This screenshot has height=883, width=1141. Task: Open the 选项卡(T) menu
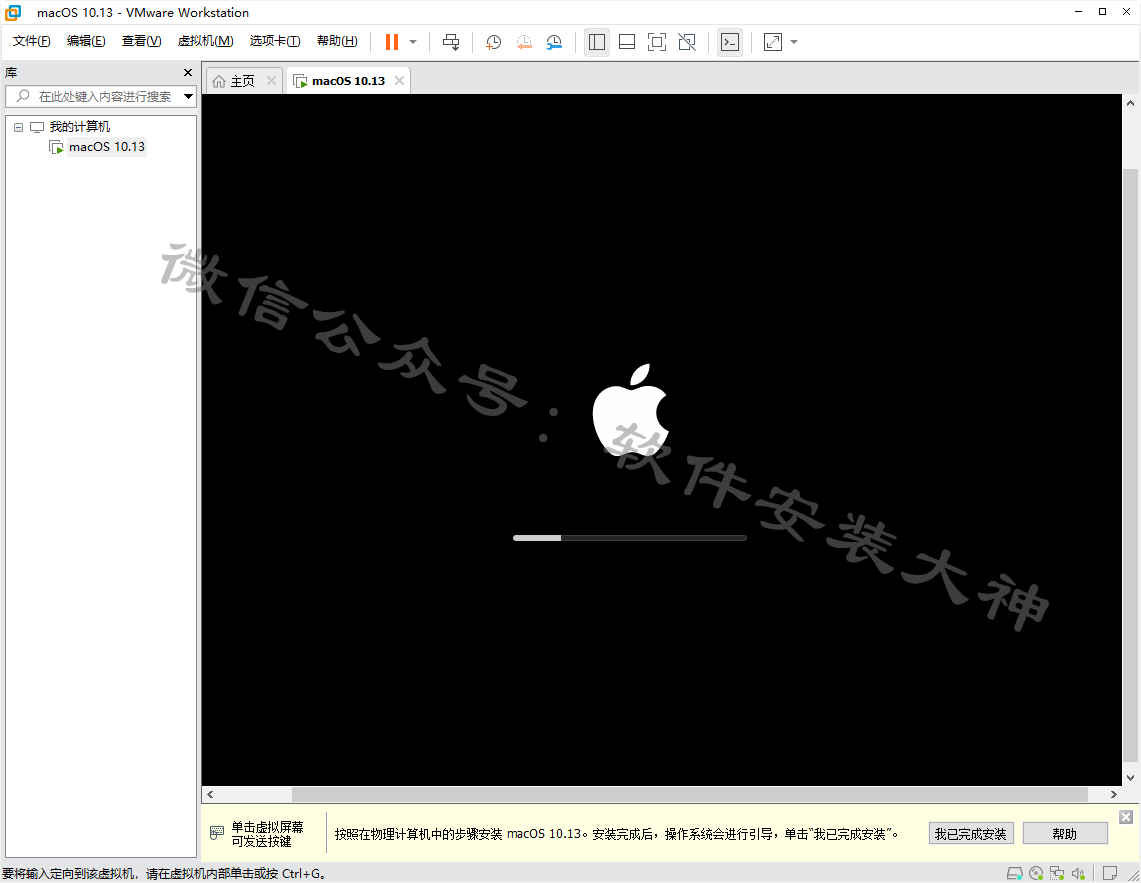[275, 41]
